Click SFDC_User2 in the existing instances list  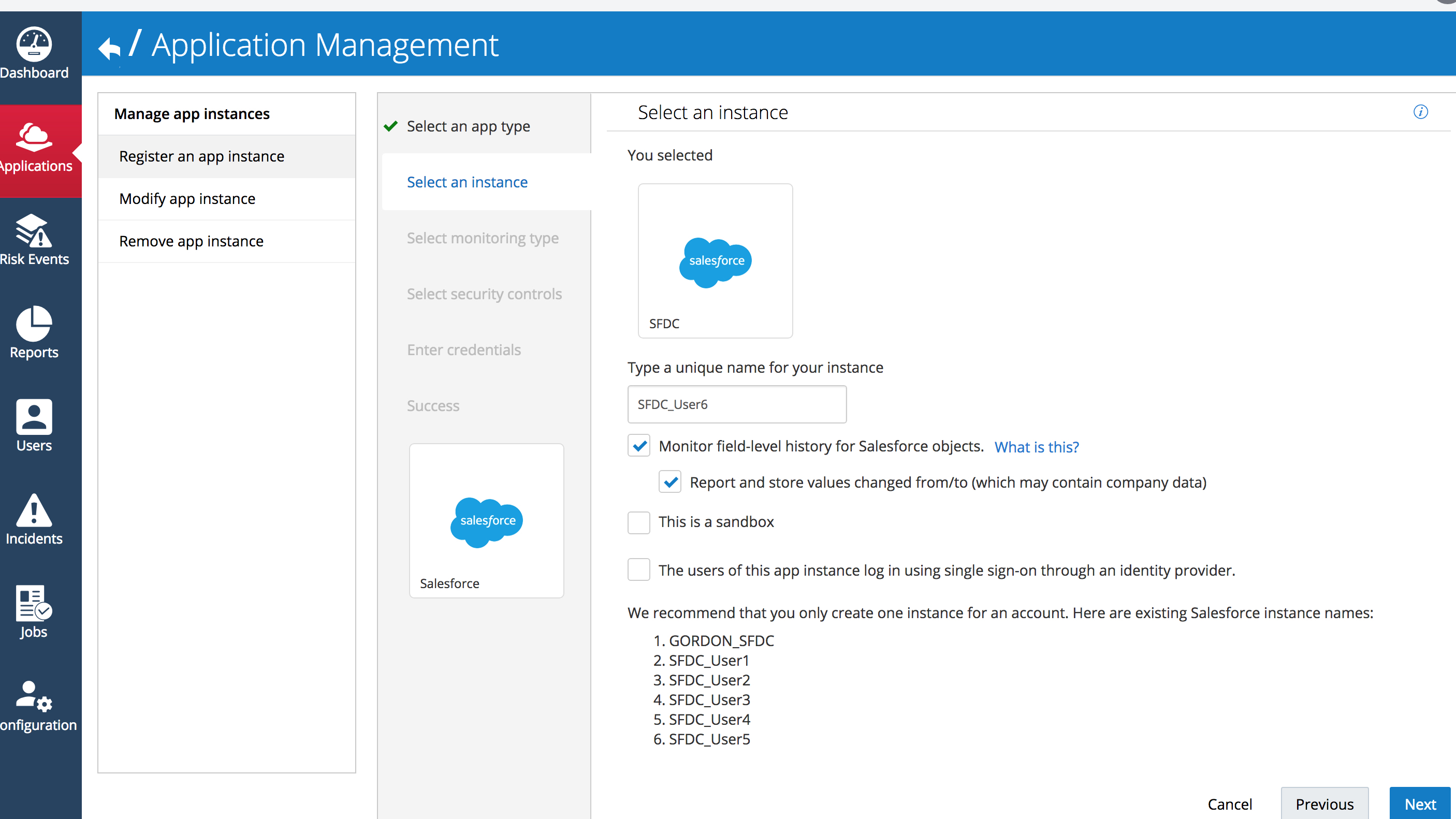coord(709,681)
